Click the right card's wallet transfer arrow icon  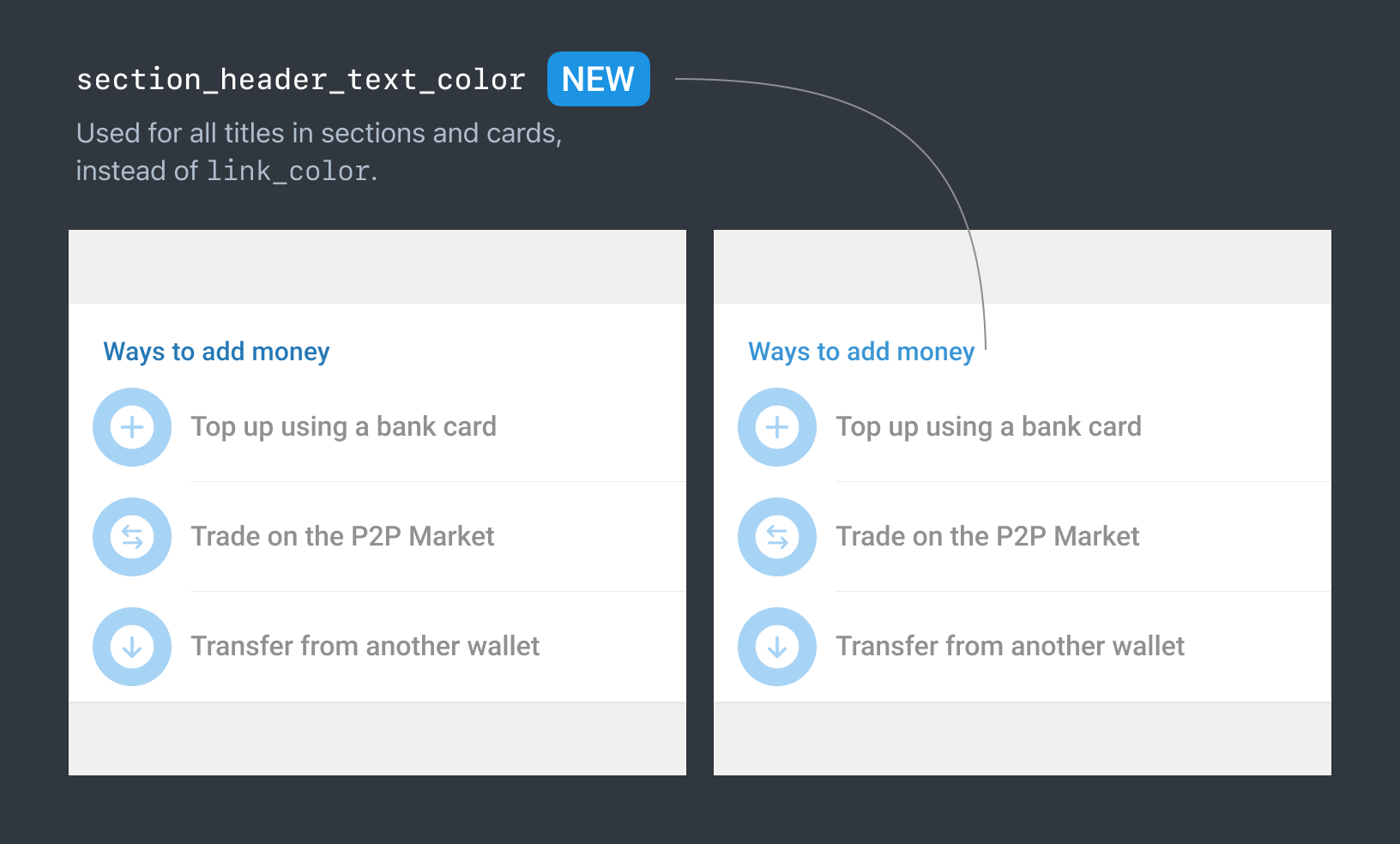[x=776, y=646]
